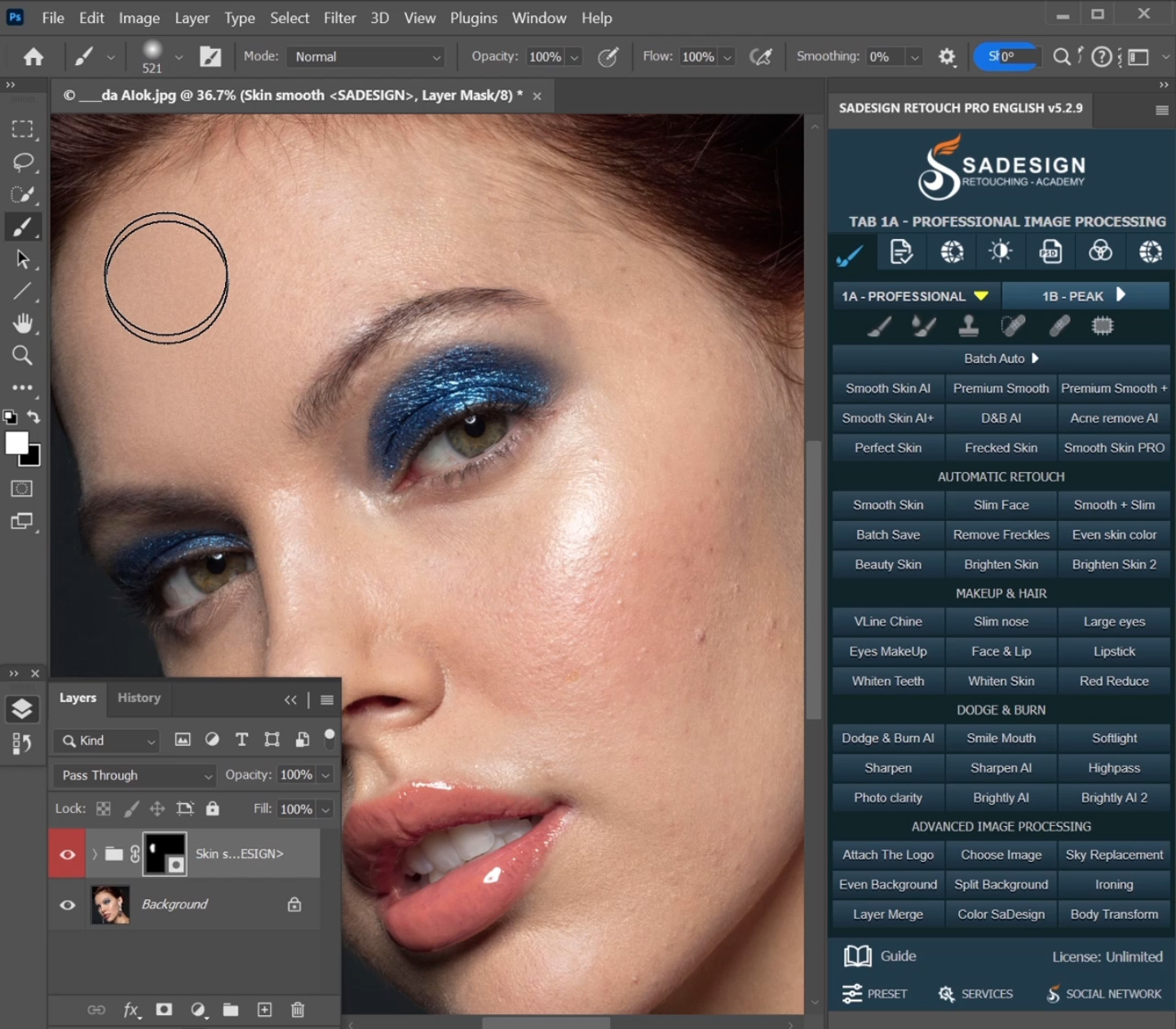Image resolution: width=1176 pixels, height=1029 pixels.
Task: Swap foreground and background colors
Action: coord(33,417)
